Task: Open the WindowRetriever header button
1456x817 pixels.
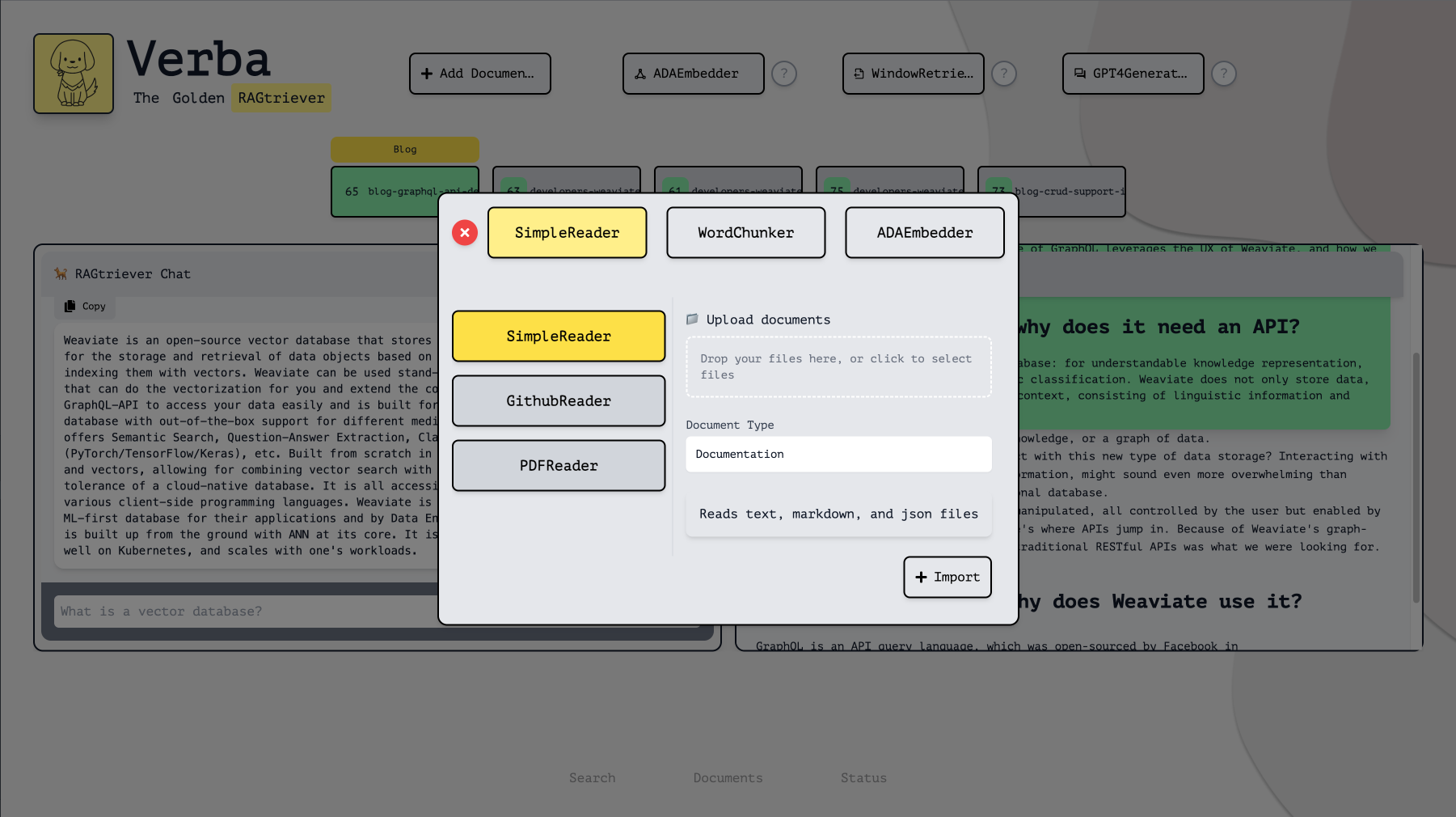Action: point(913,74)
